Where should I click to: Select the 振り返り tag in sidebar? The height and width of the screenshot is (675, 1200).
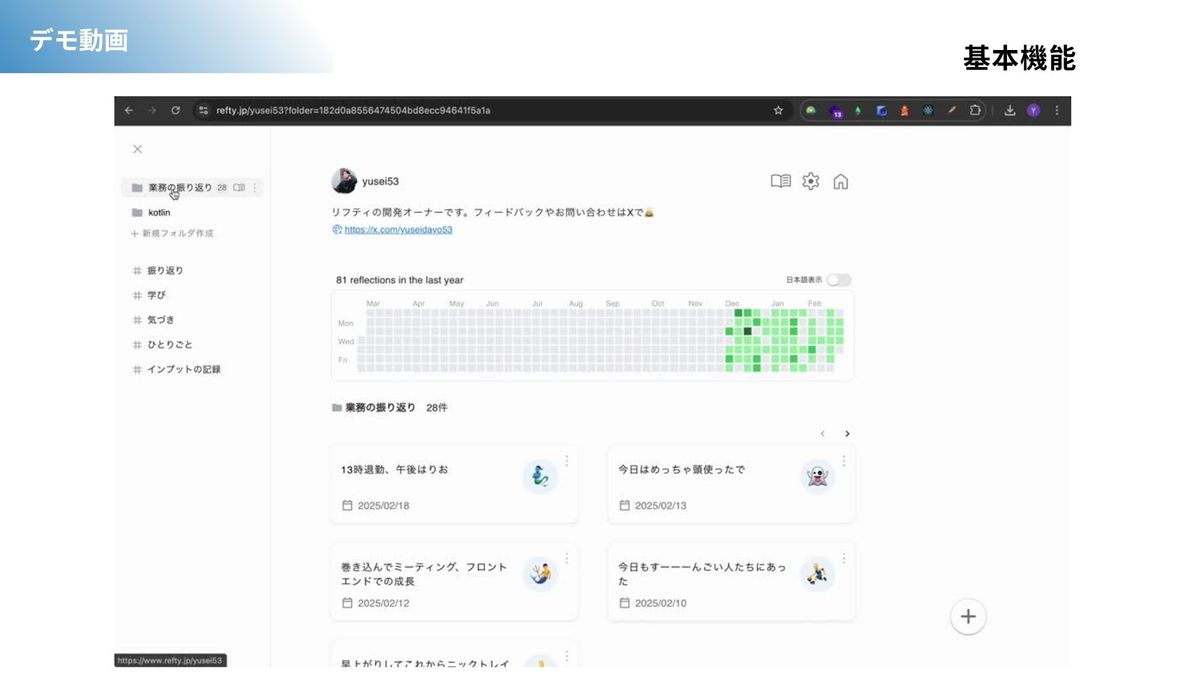click(x=165, y=270)
